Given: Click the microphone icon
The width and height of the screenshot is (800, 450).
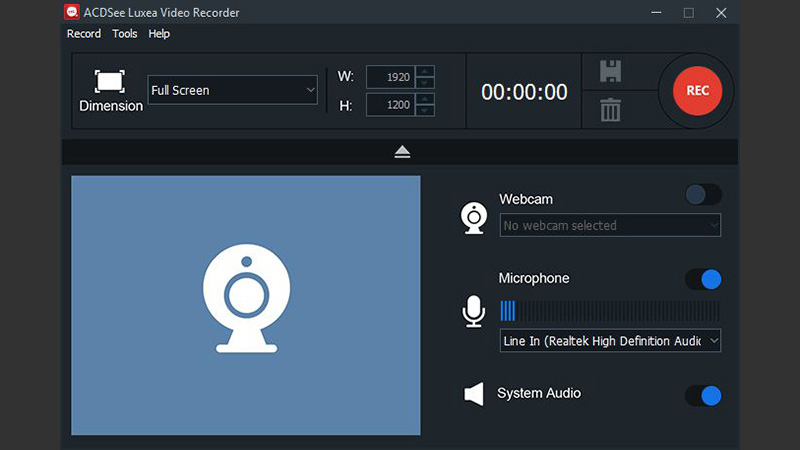Looking at the screenshot, I should [473, 312].
